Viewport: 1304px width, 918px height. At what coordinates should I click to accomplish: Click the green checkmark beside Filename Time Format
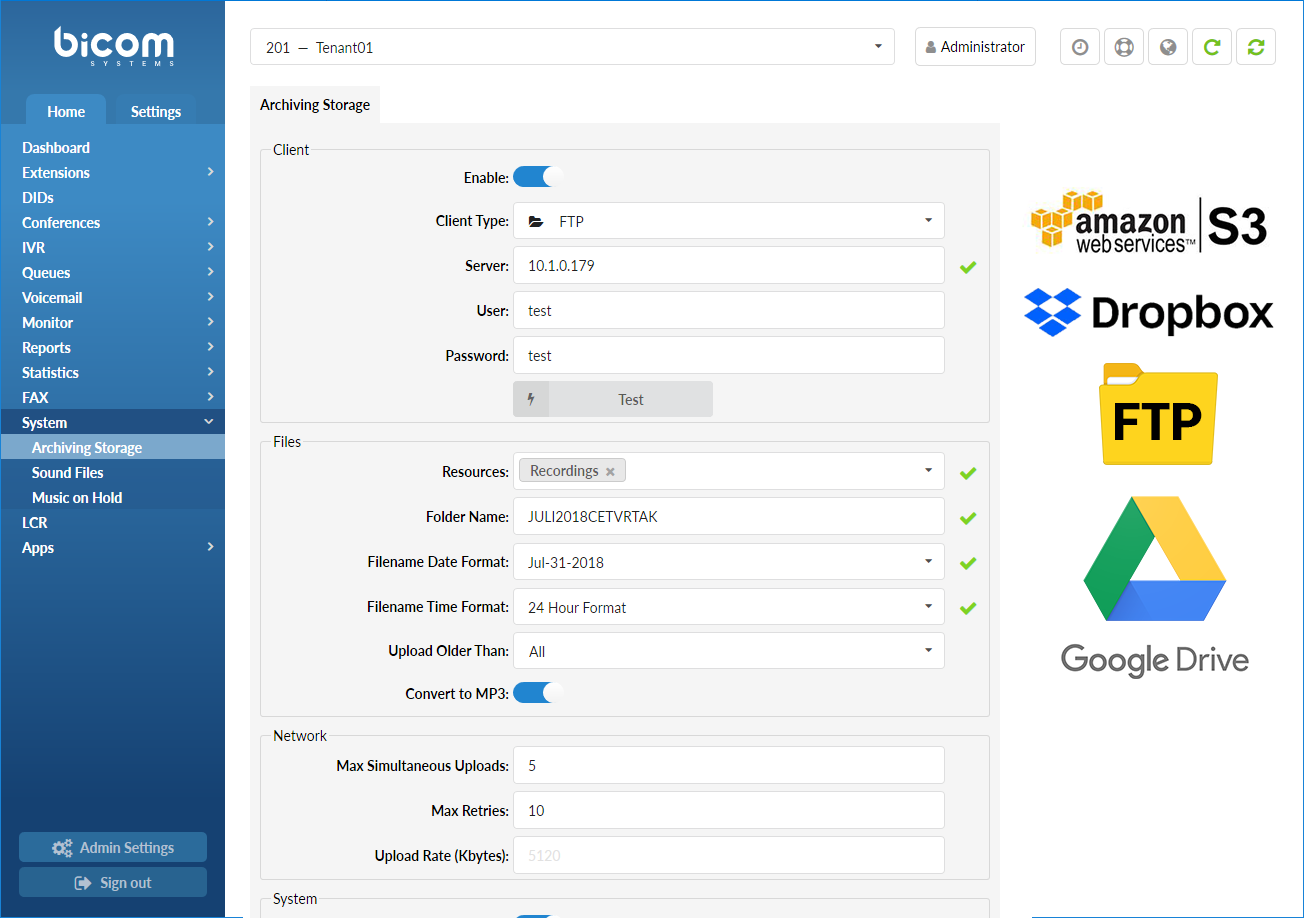[x=967, y=607]
